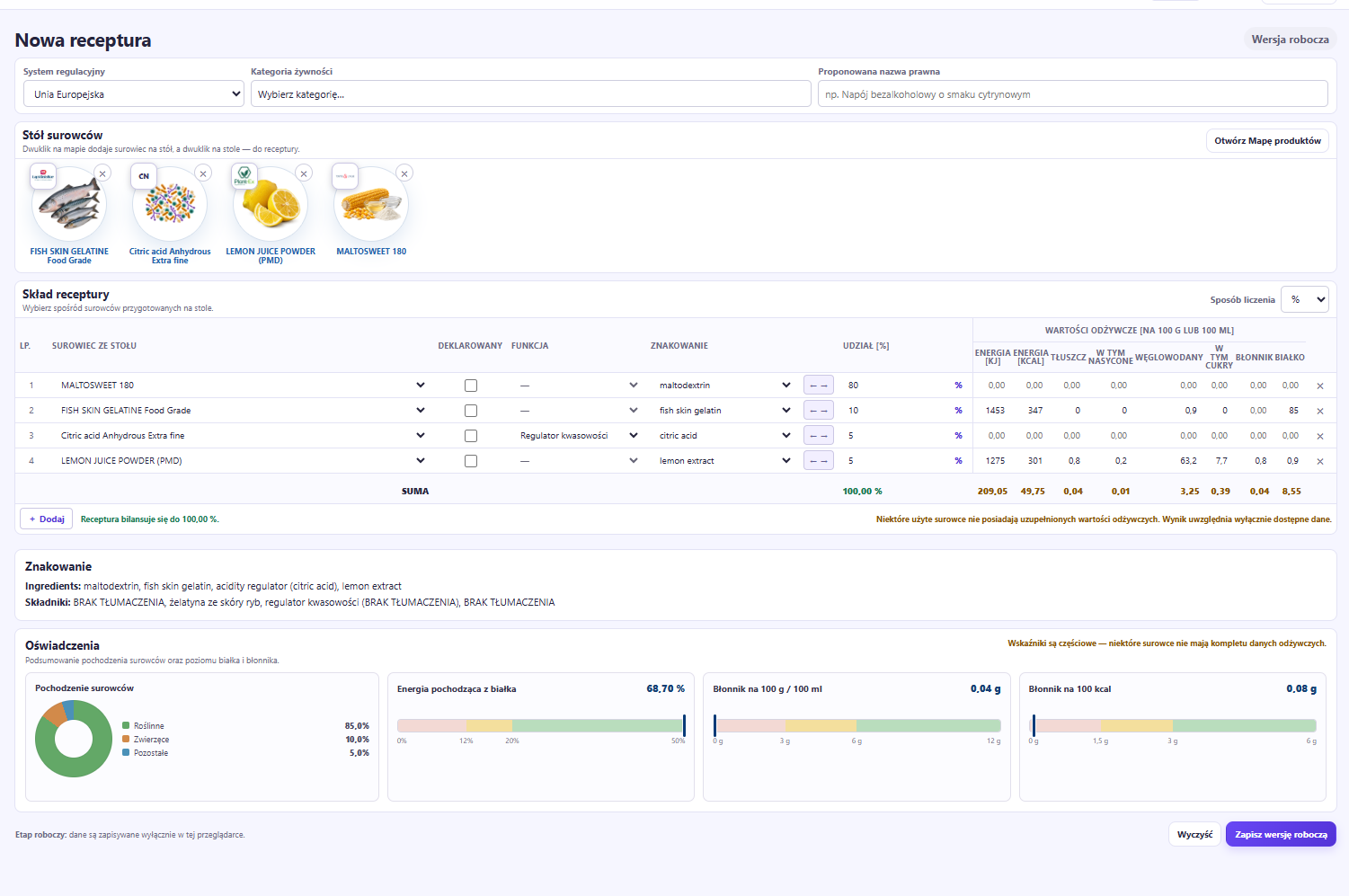1349x896 pixels.
Task: Remove MALTOSWEET 180 from ingredient table
Action: (404, 173)
